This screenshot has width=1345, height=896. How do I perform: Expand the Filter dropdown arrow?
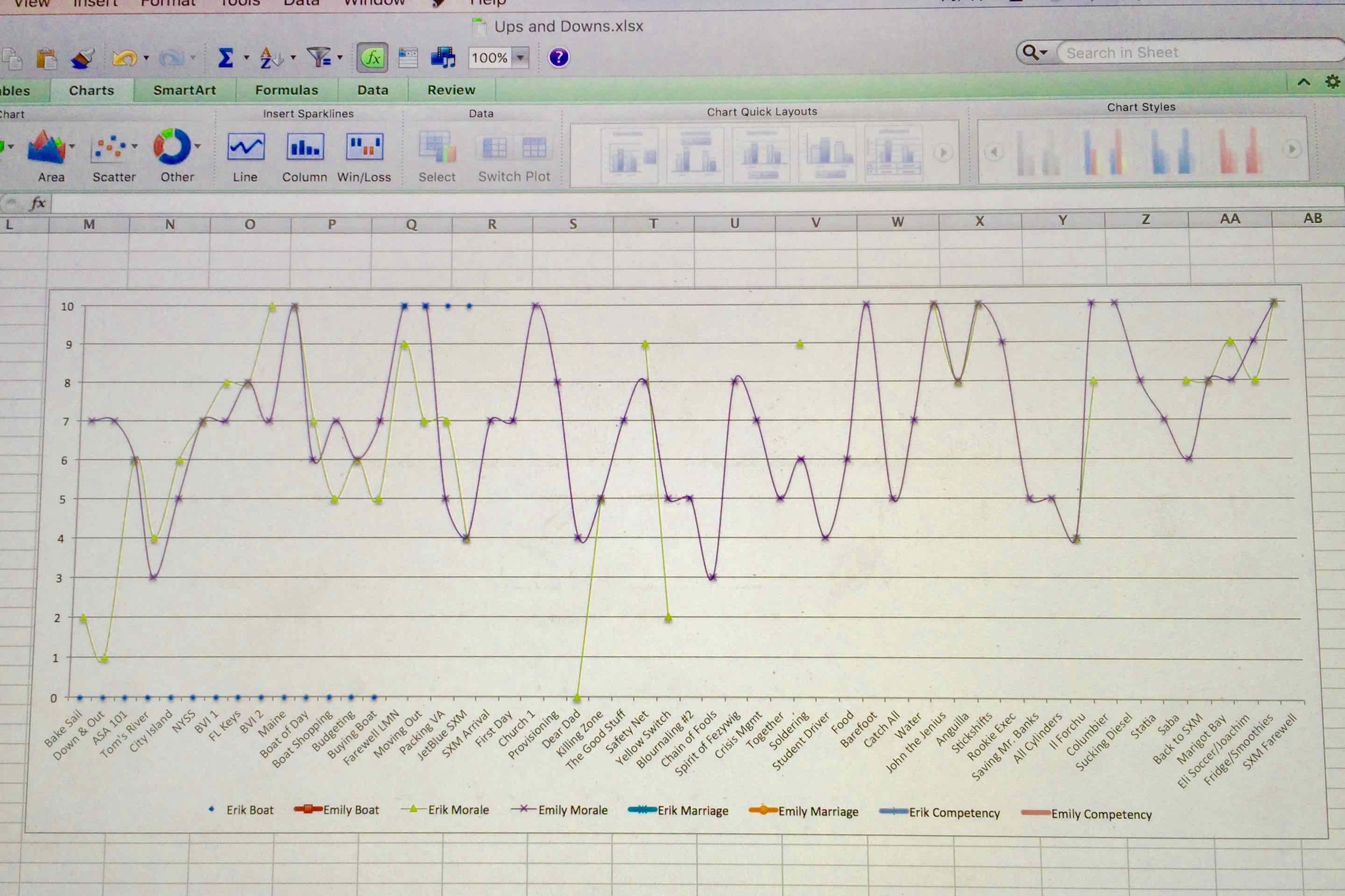pos(339,57)
